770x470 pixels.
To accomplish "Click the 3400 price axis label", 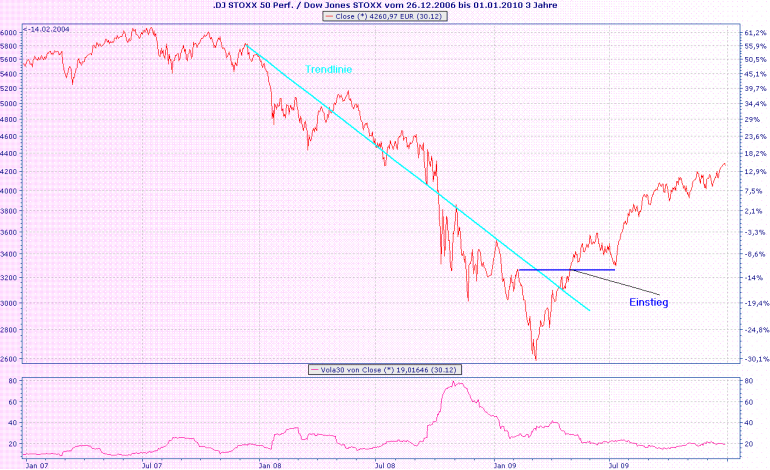I will click(8, 254).
